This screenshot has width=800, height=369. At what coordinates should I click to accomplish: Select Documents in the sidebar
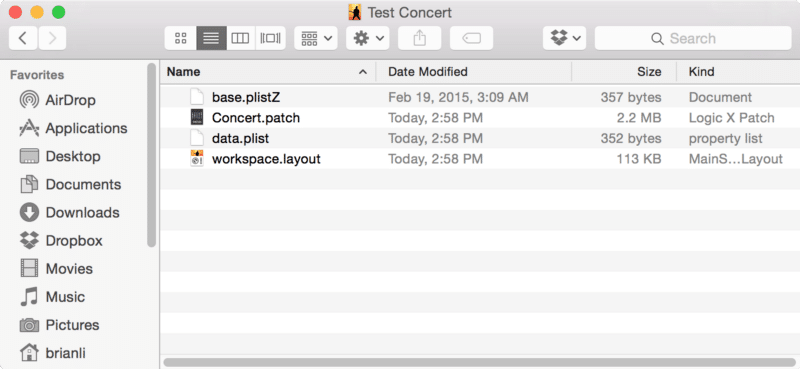(x=70, y=184)
